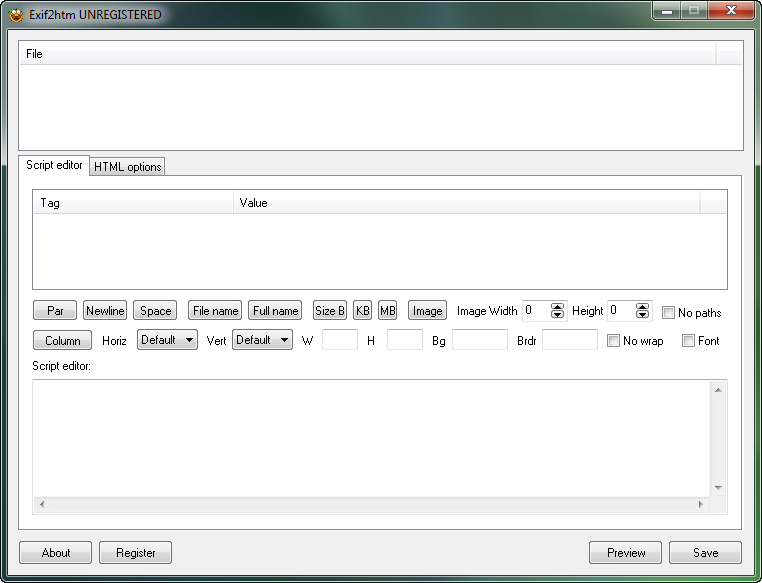Focus the Image Width number field
This screenshot has height=583, width=762.
[x=537, y=310]
